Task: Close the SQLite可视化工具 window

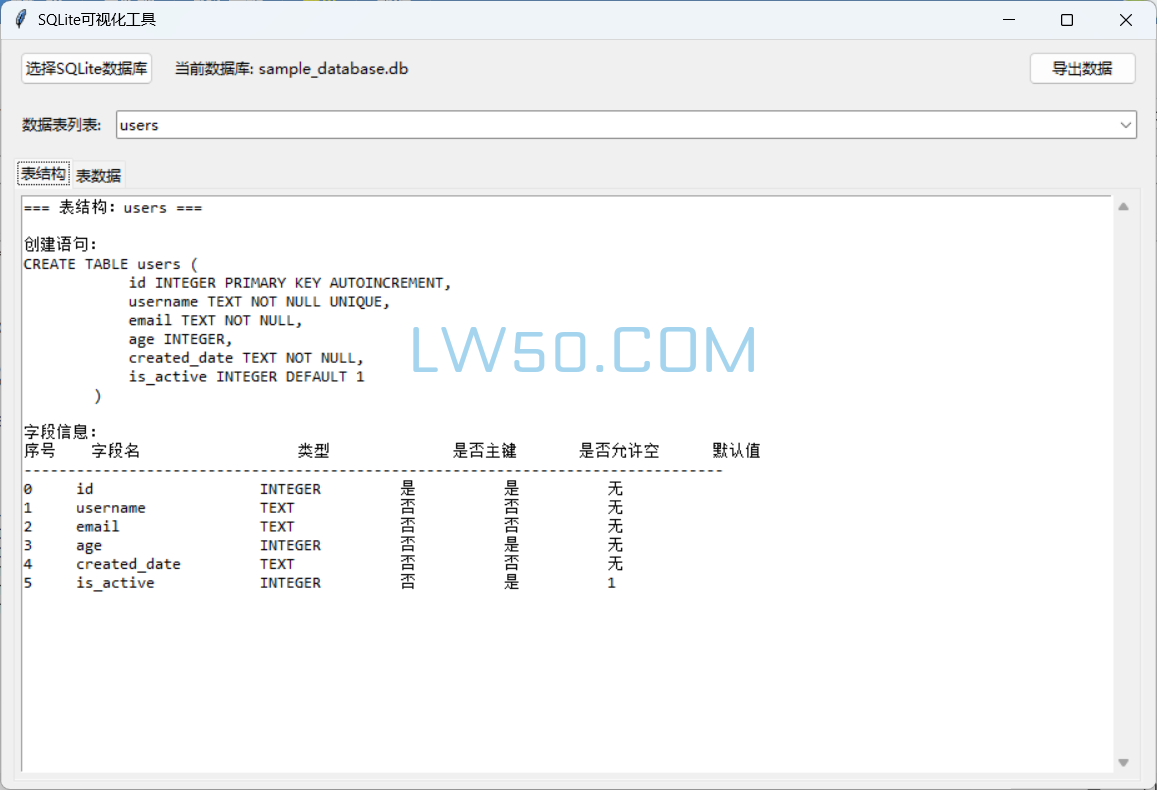Action: [x=1125, y=20]
